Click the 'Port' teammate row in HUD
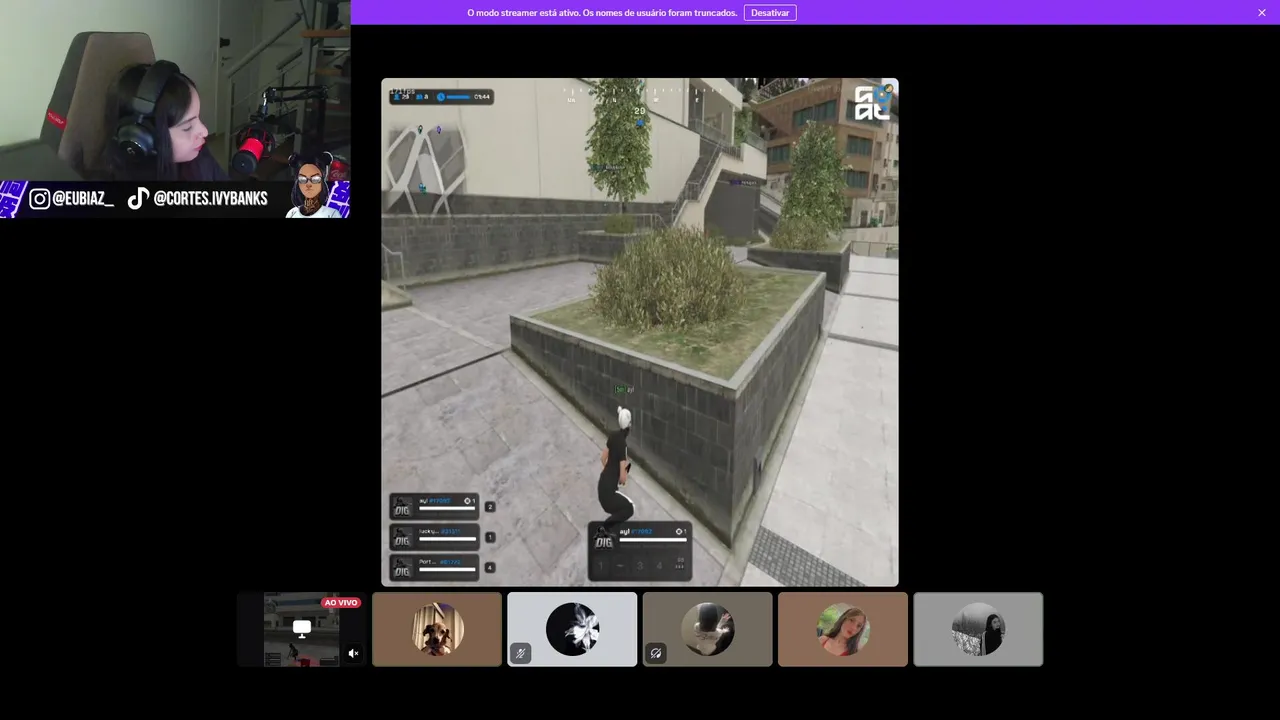Image resolution: width=1280 pixels, height=720 pixels. click(434, 567)
